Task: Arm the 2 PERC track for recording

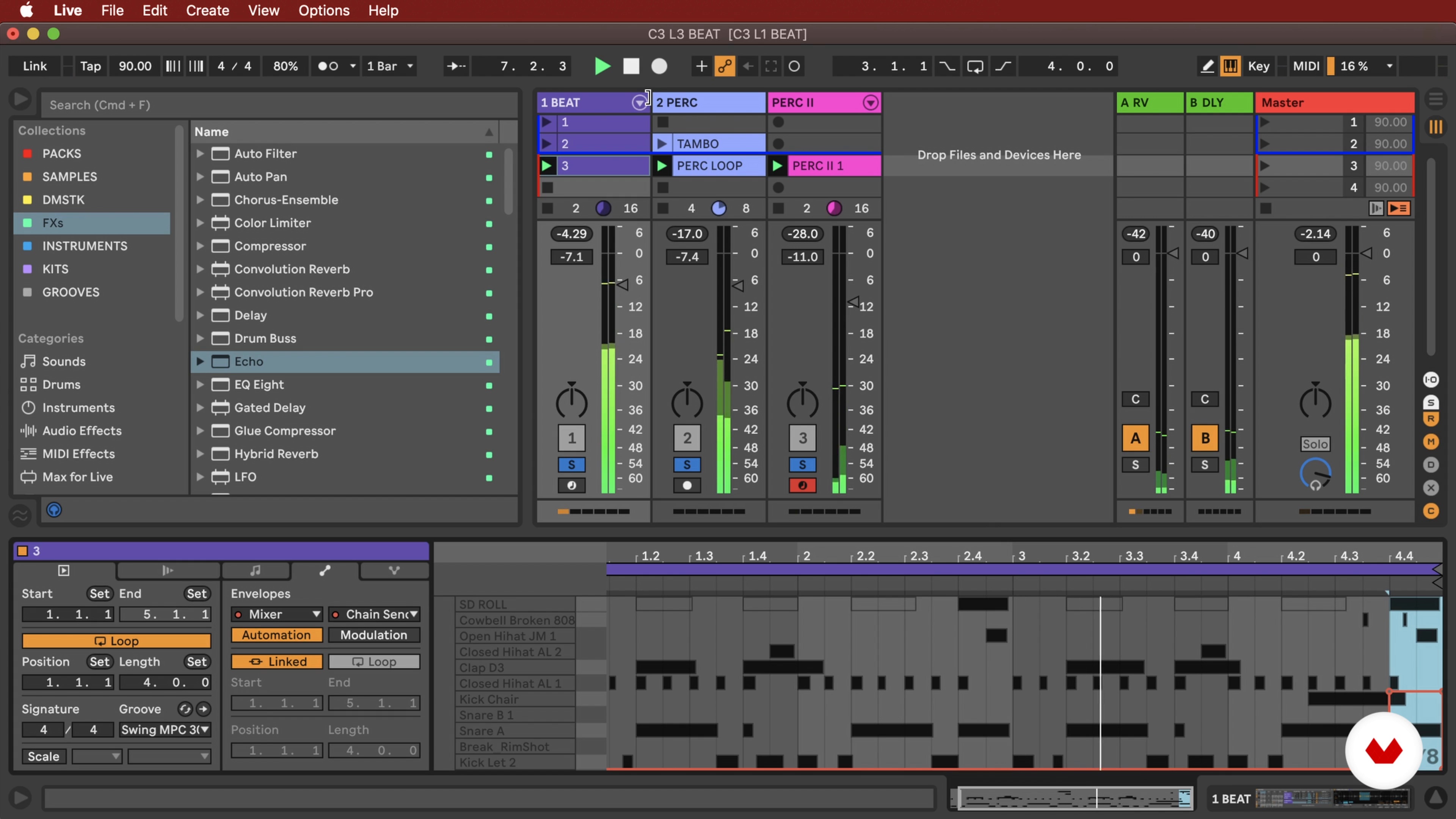Action: (687, 485)
